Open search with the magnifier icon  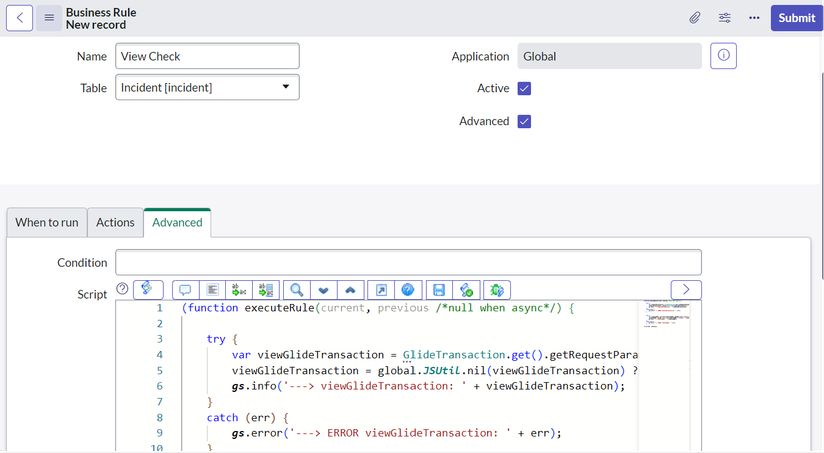click(297, 290)
